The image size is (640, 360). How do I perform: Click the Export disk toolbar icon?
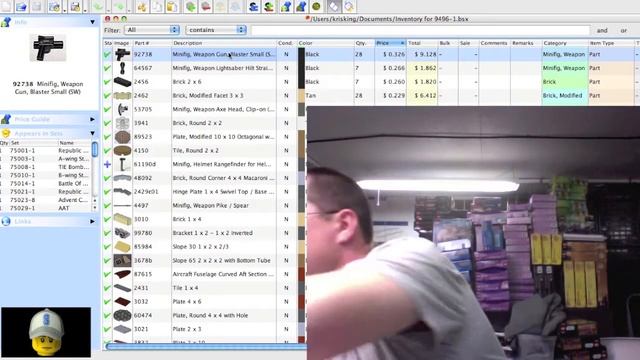75,6
